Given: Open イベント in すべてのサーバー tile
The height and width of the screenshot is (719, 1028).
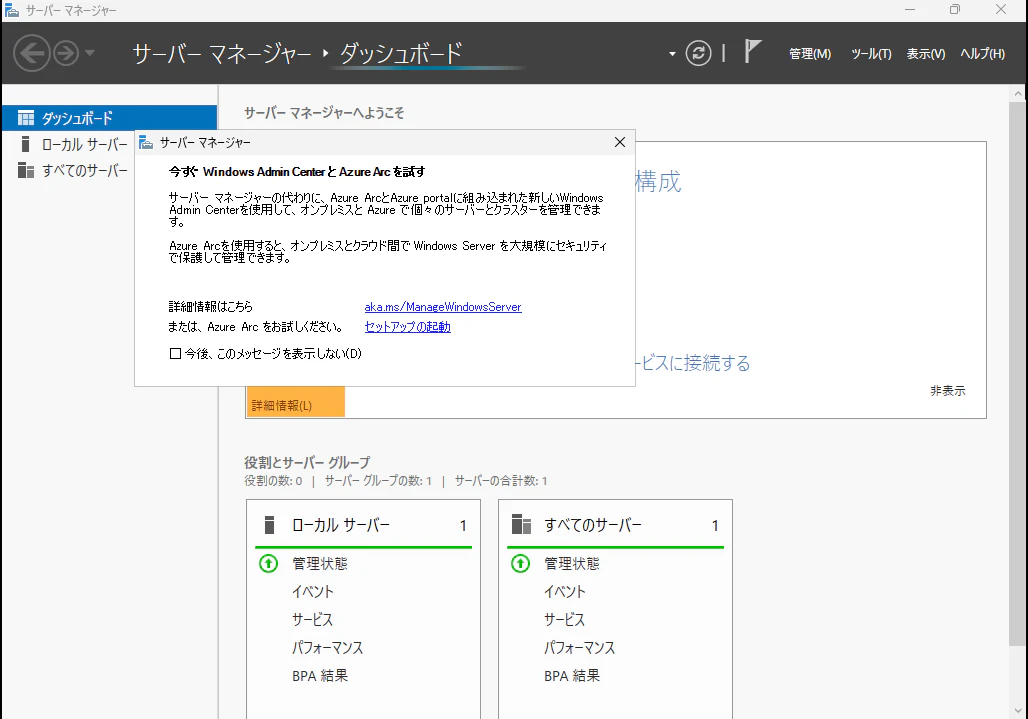Looking at the screenshot, I should 564,592.
